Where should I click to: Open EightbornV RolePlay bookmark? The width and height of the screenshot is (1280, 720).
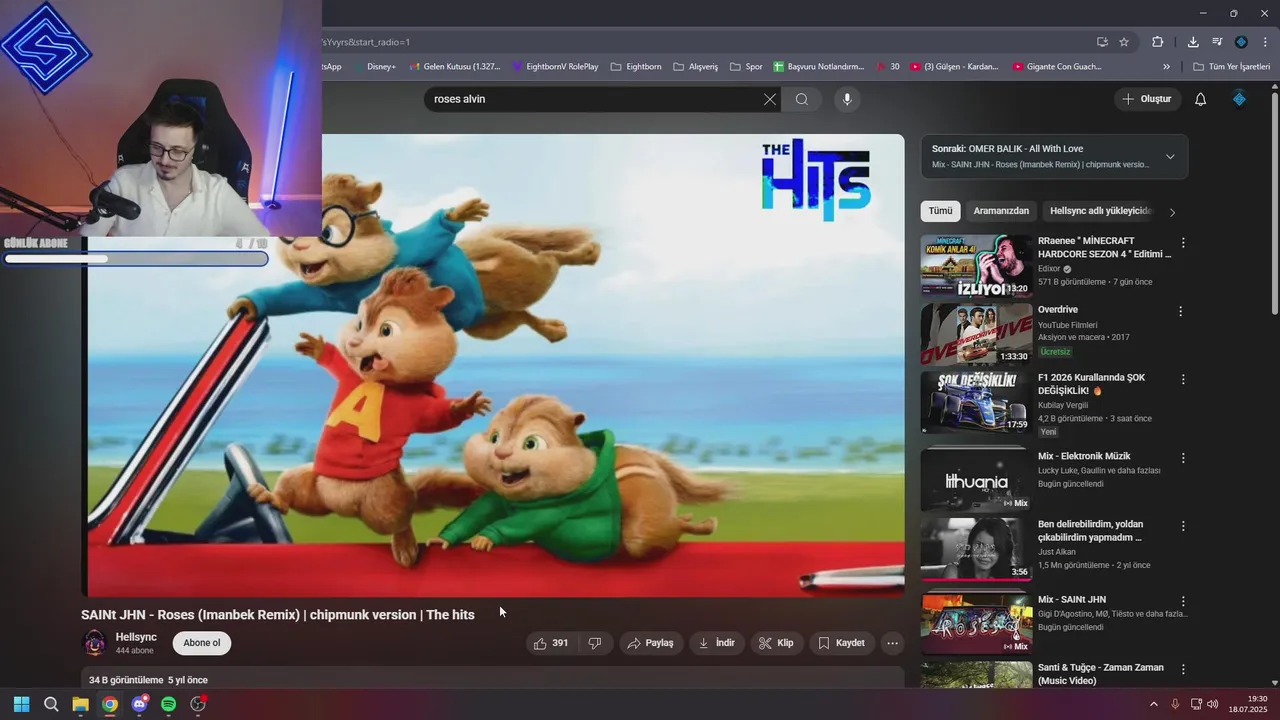[555, 67]
